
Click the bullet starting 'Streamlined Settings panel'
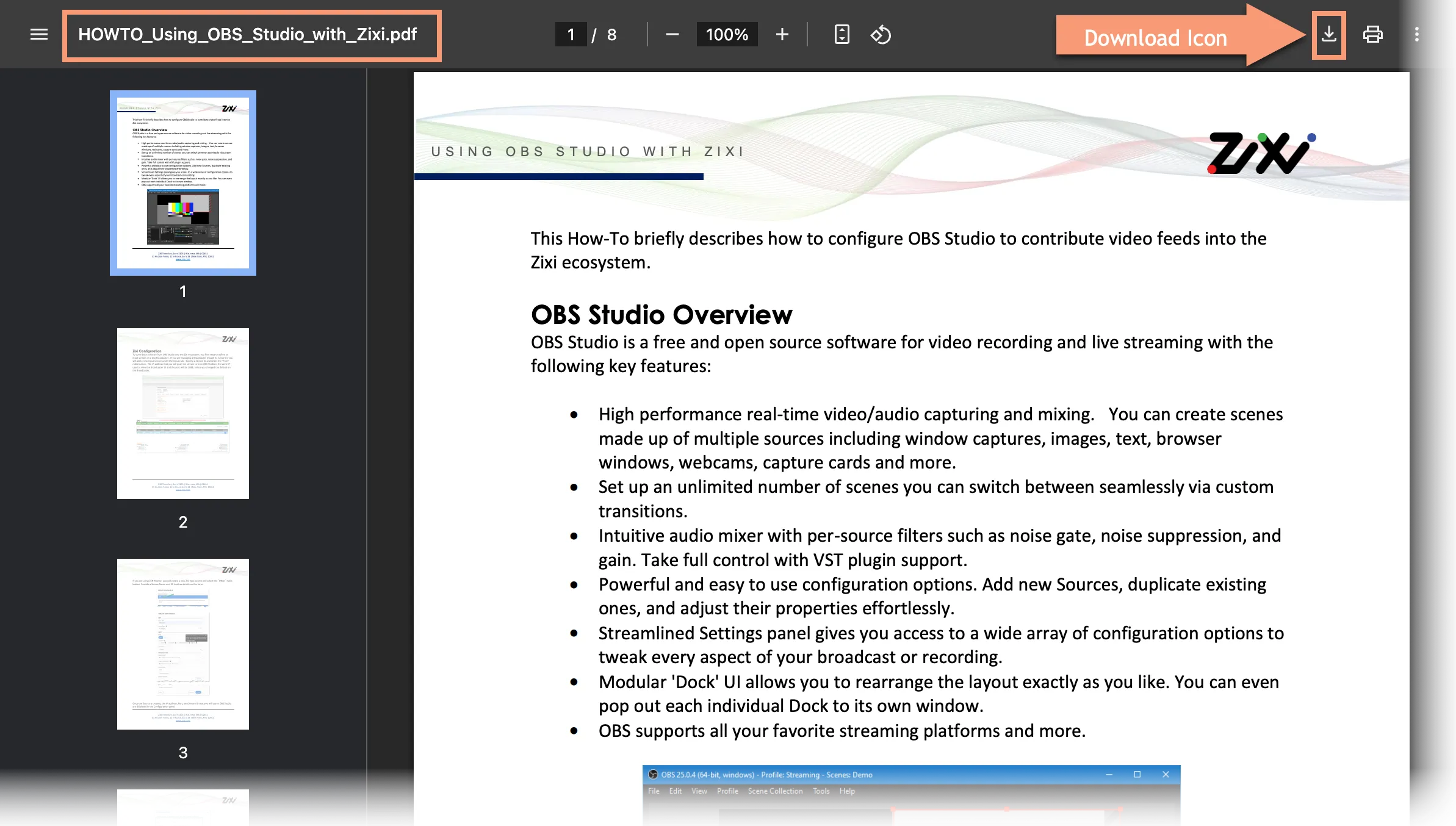[x=941, y=645]
